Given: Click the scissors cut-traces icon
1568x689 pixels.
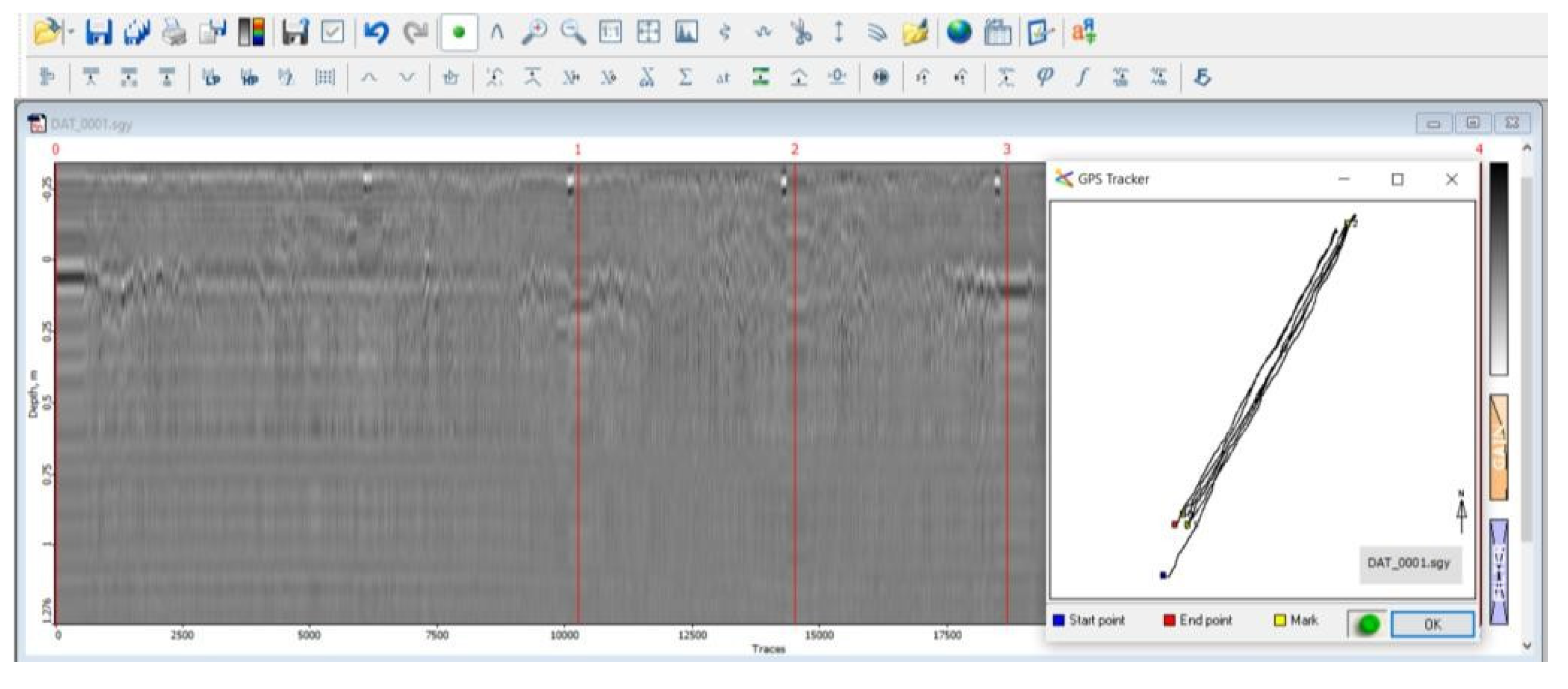Looking at the screenshot, I should coord(801,32).
